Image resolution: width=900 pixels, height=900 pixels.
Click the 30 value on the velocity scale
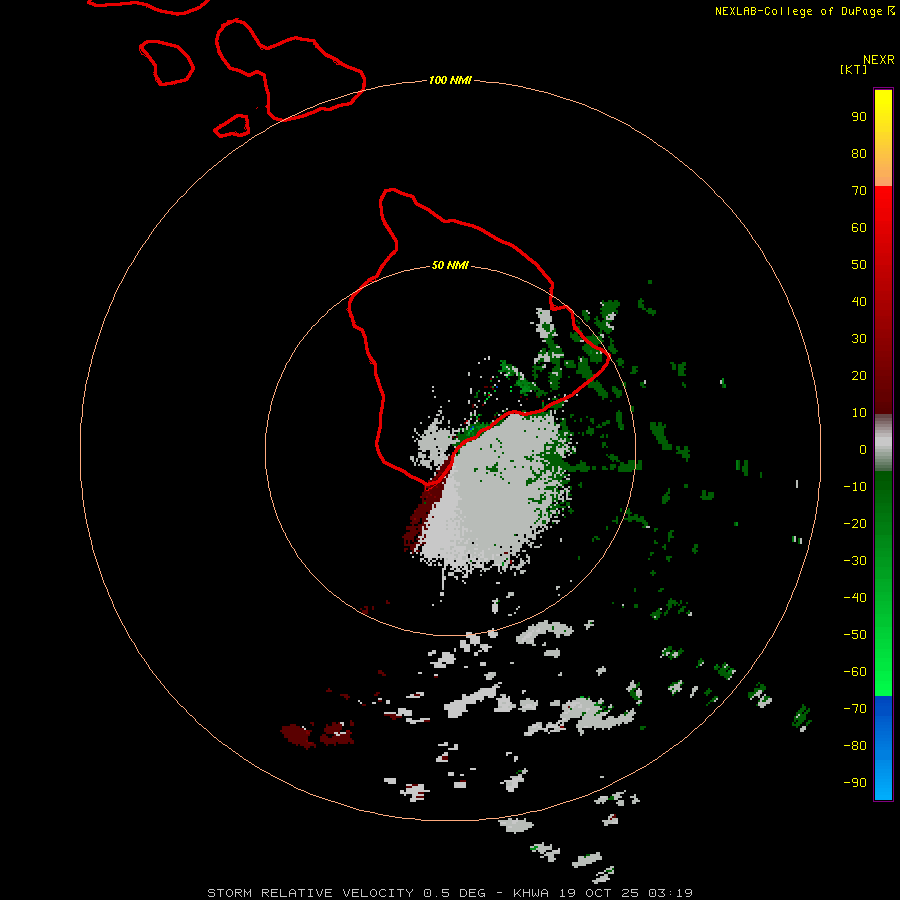859,339
